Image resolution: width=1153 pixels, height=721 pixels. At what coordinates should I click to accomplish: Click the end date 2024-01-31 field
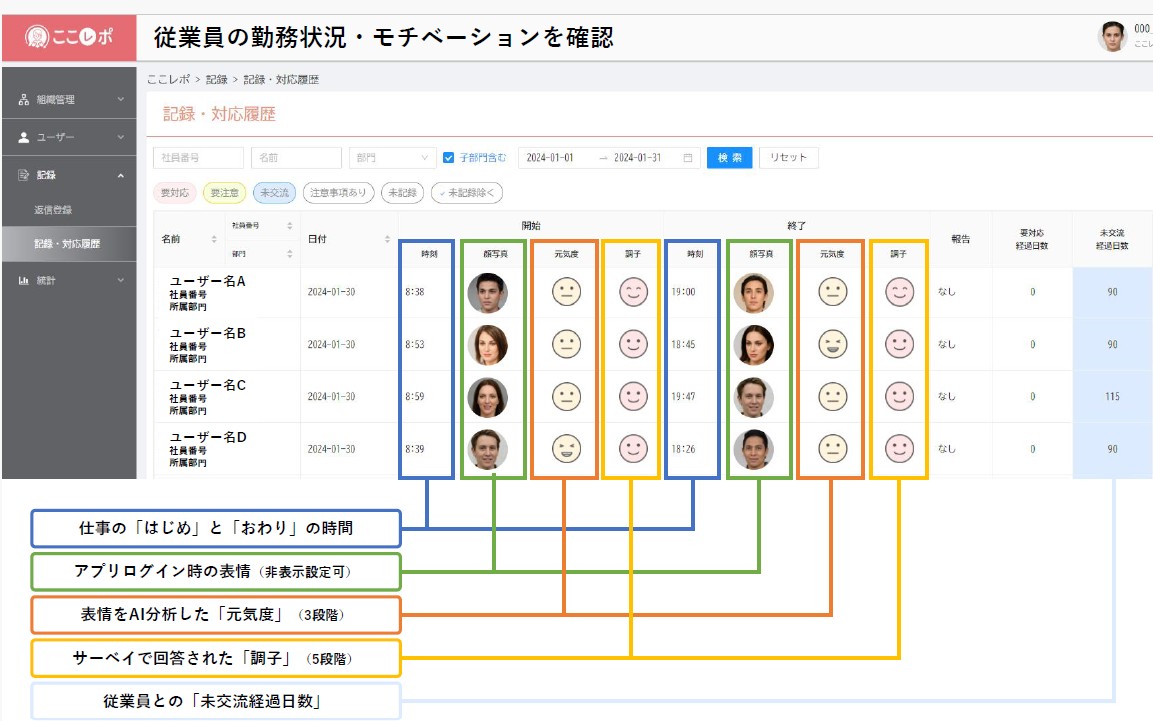tap(638, 157)
